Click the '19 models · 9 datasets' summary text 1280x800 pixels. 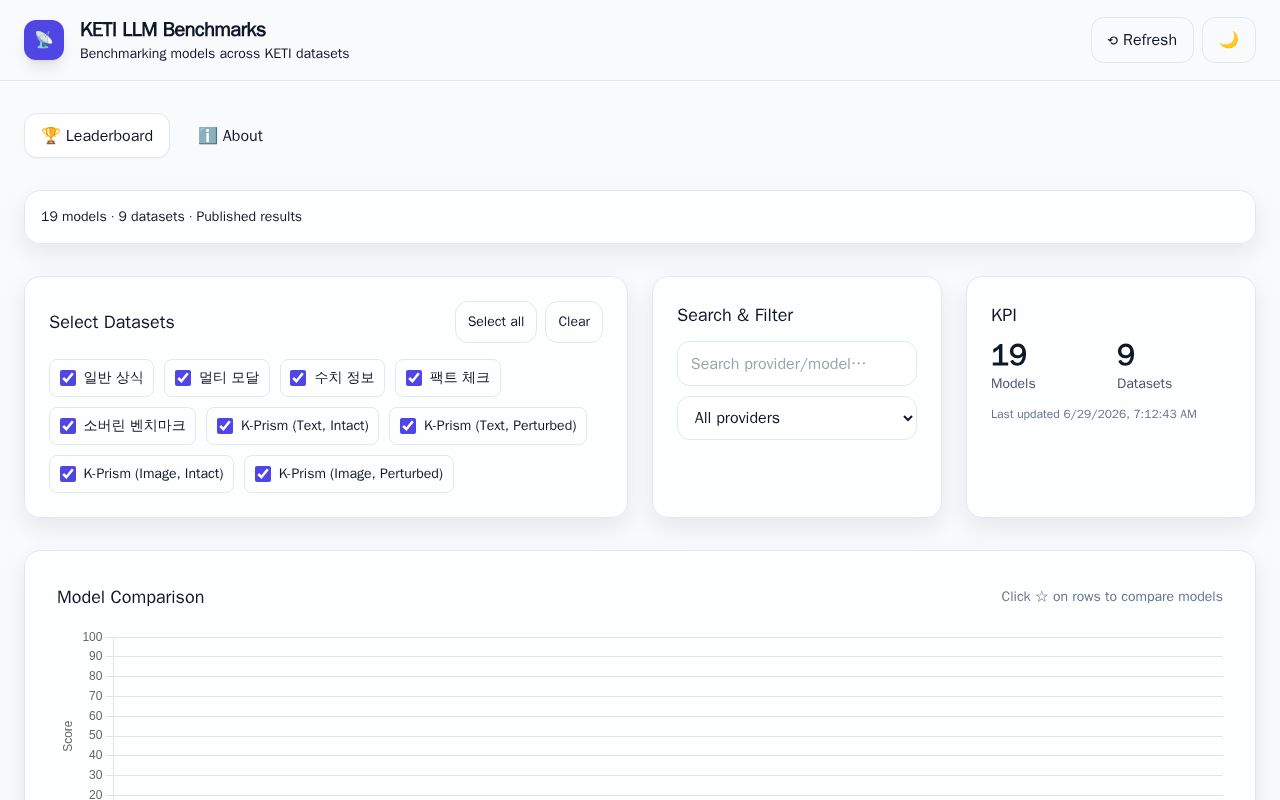(171, 217)
